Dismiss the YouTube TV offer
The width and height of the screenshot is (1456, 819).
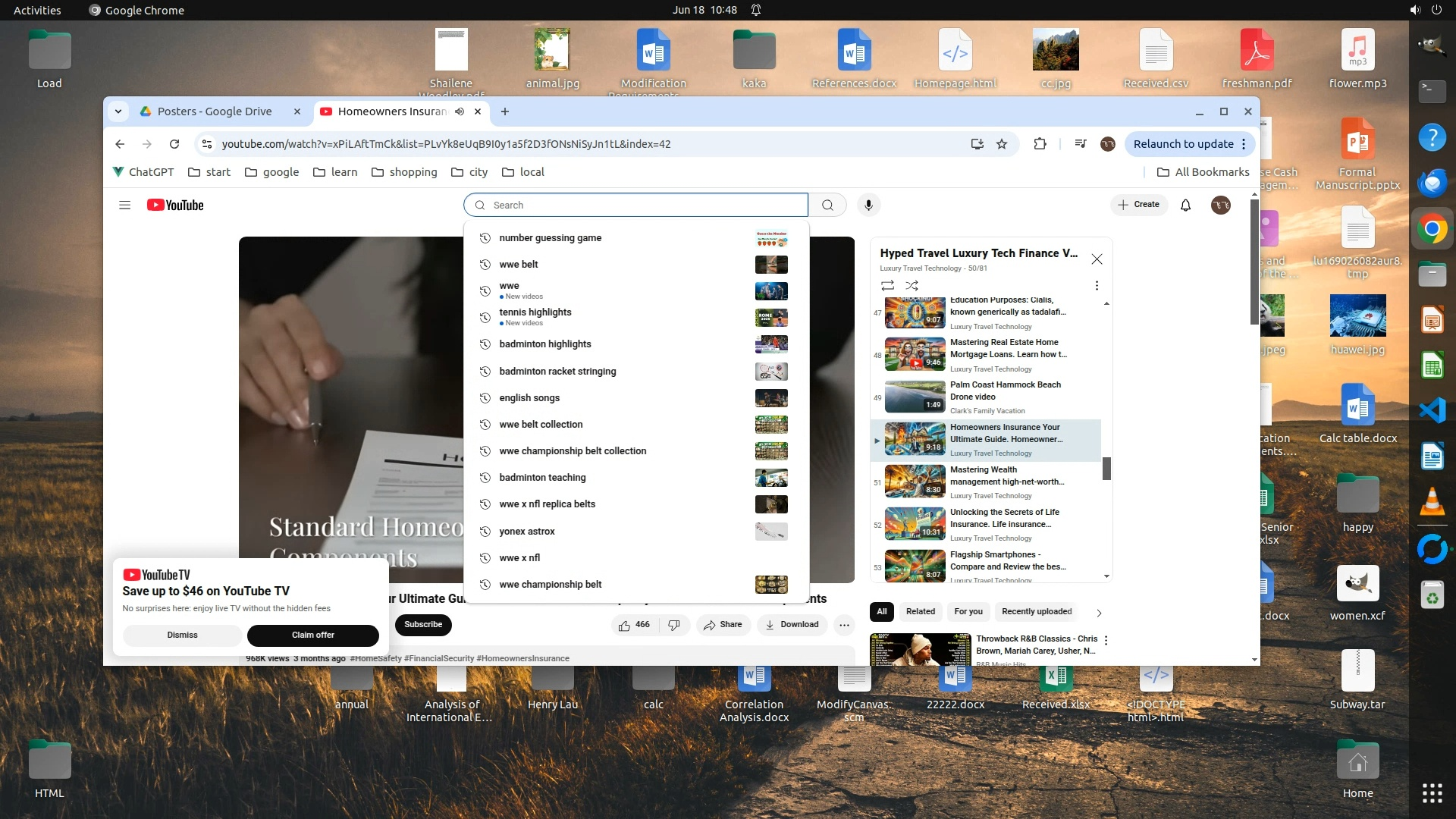[x=182, y=635]
